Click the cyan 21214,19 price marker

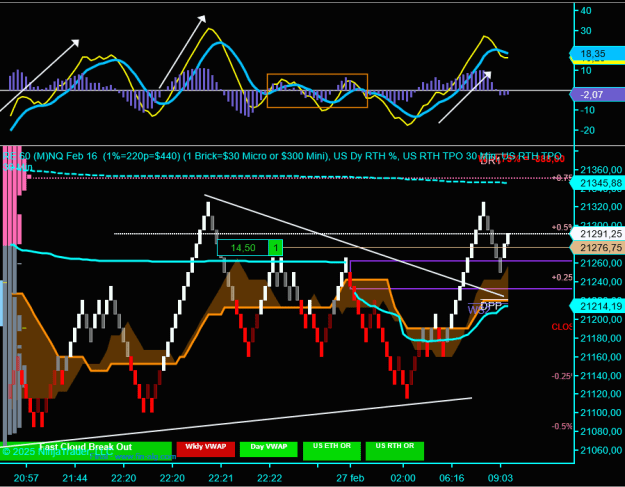pos(597,306)
